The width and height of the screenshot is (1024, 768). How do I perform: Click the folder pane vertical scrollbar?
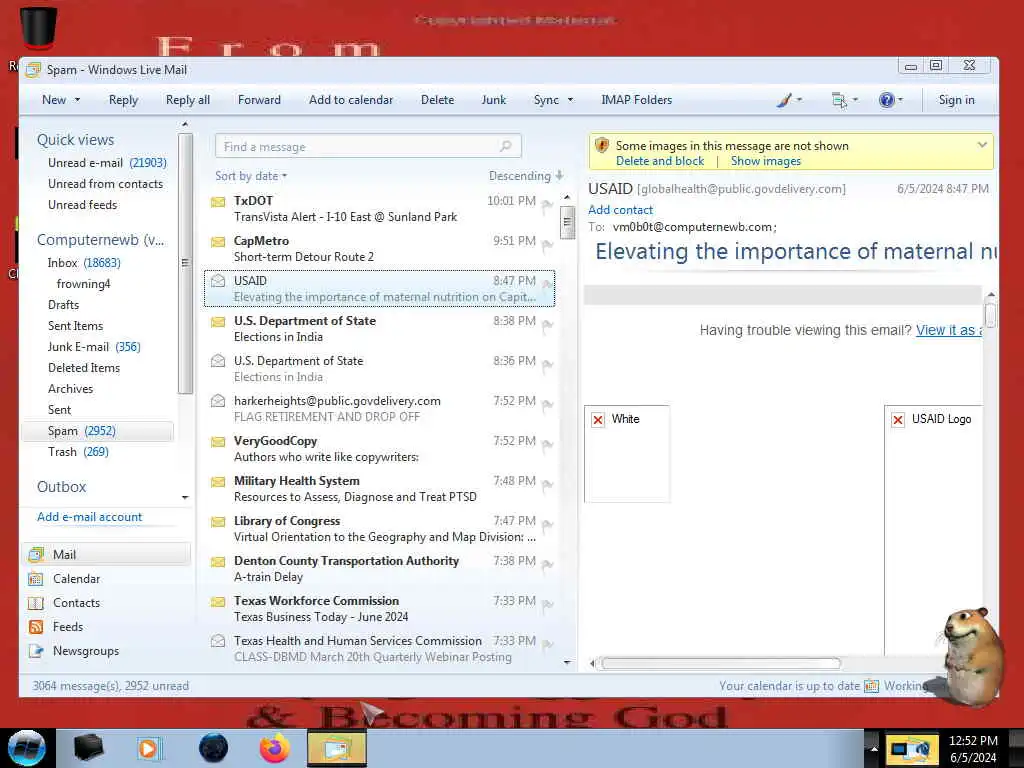point(185,263)
